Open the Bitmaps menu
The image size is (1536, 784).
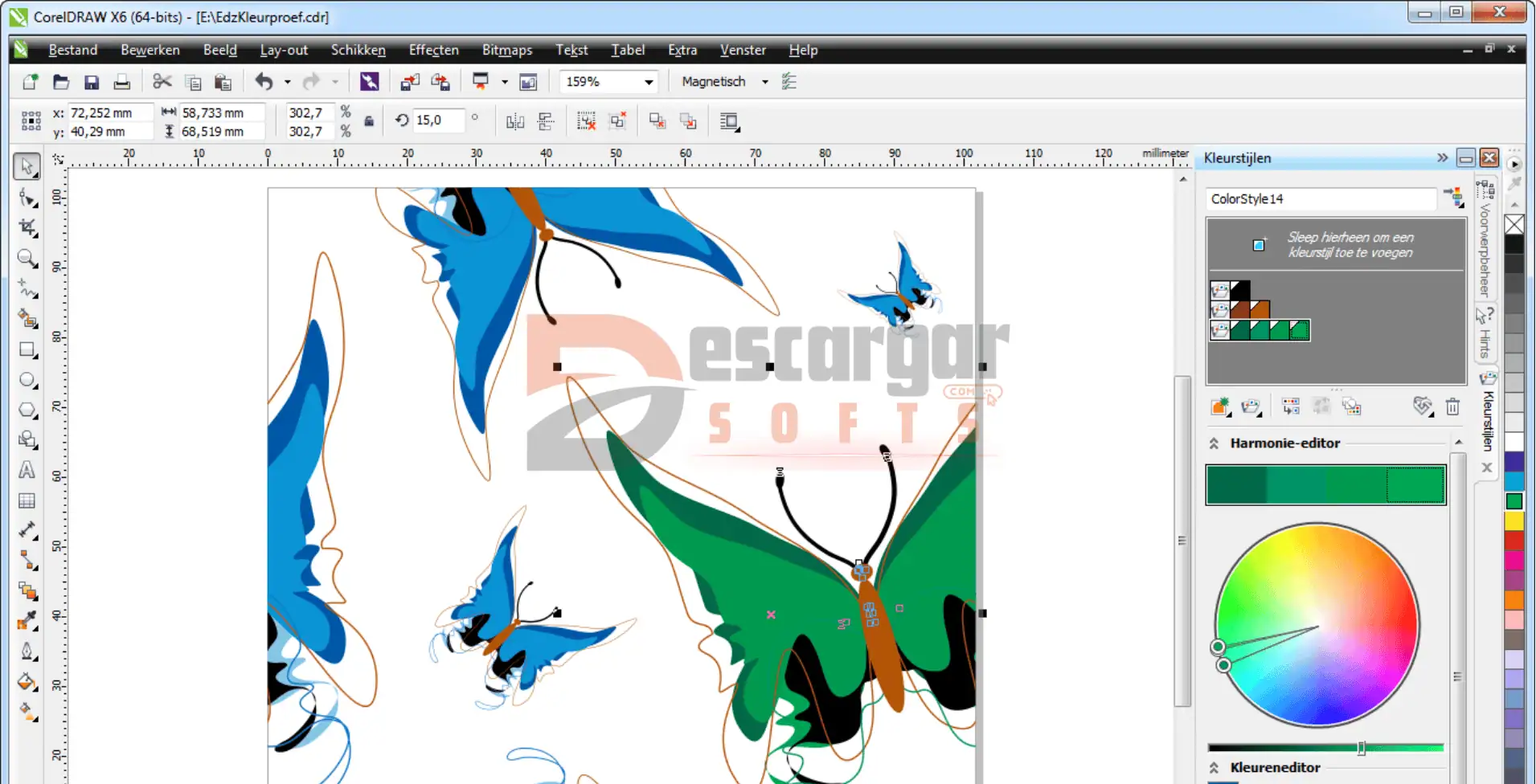[x=506, y=50]
